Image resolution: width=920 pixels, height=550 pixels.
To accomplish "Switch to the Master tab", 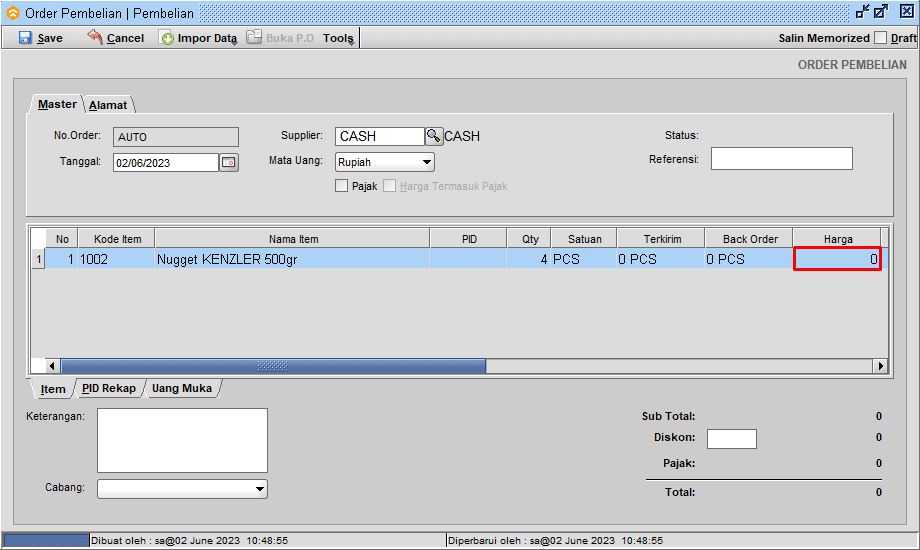I will [57, 104].
